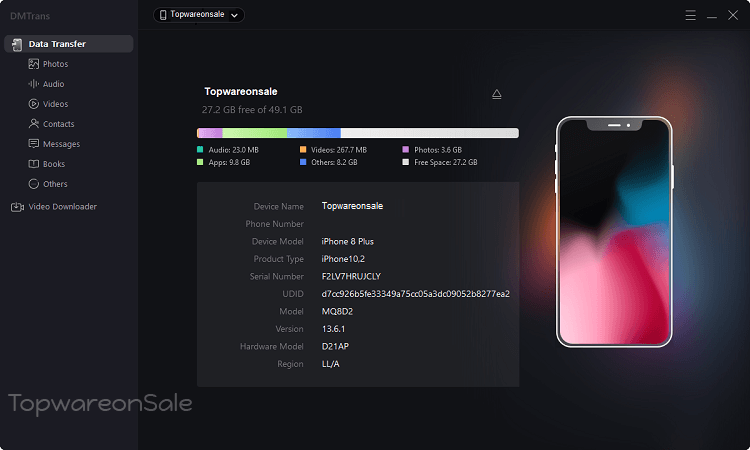
Task: Click the iPhone preview image
Action: (x=614, y=232)
